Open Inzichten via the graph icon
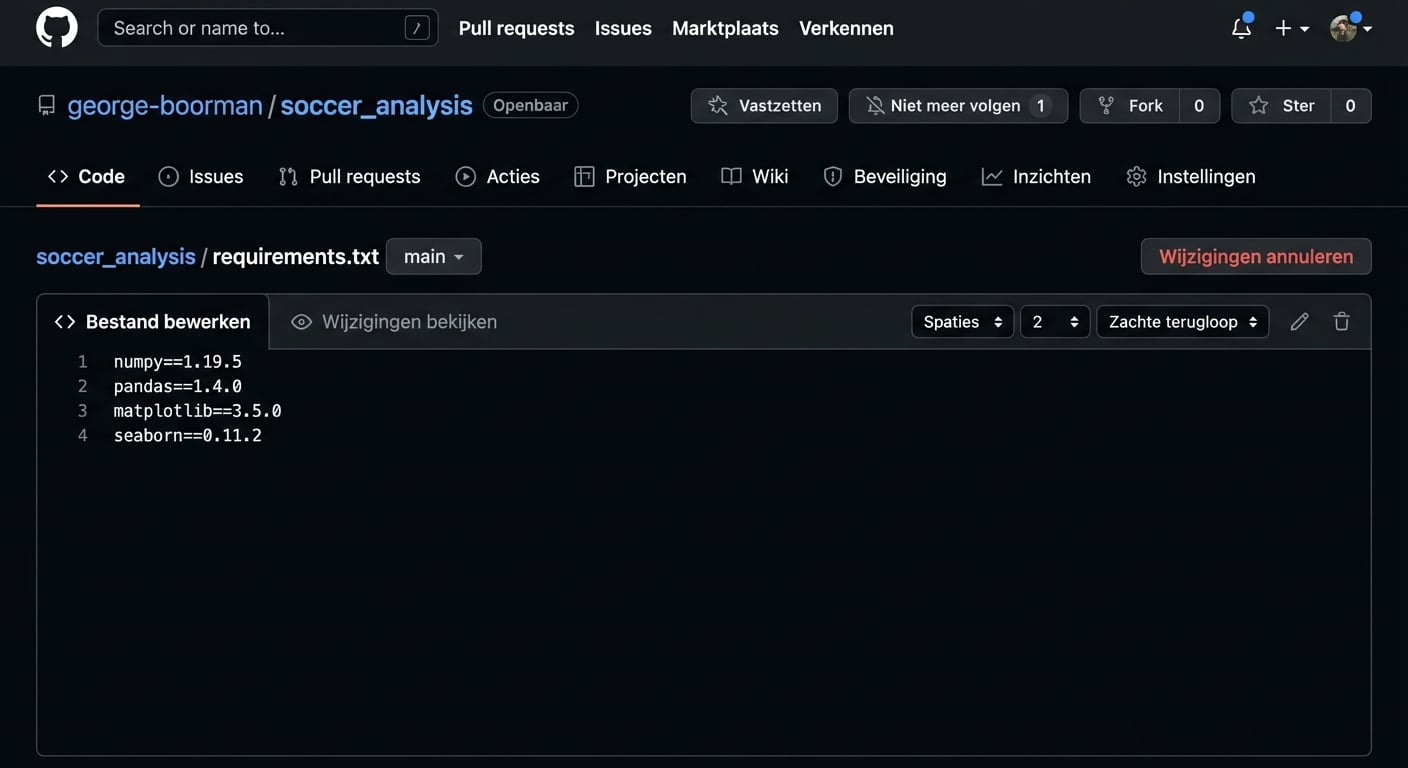 [x=991, y=176]
